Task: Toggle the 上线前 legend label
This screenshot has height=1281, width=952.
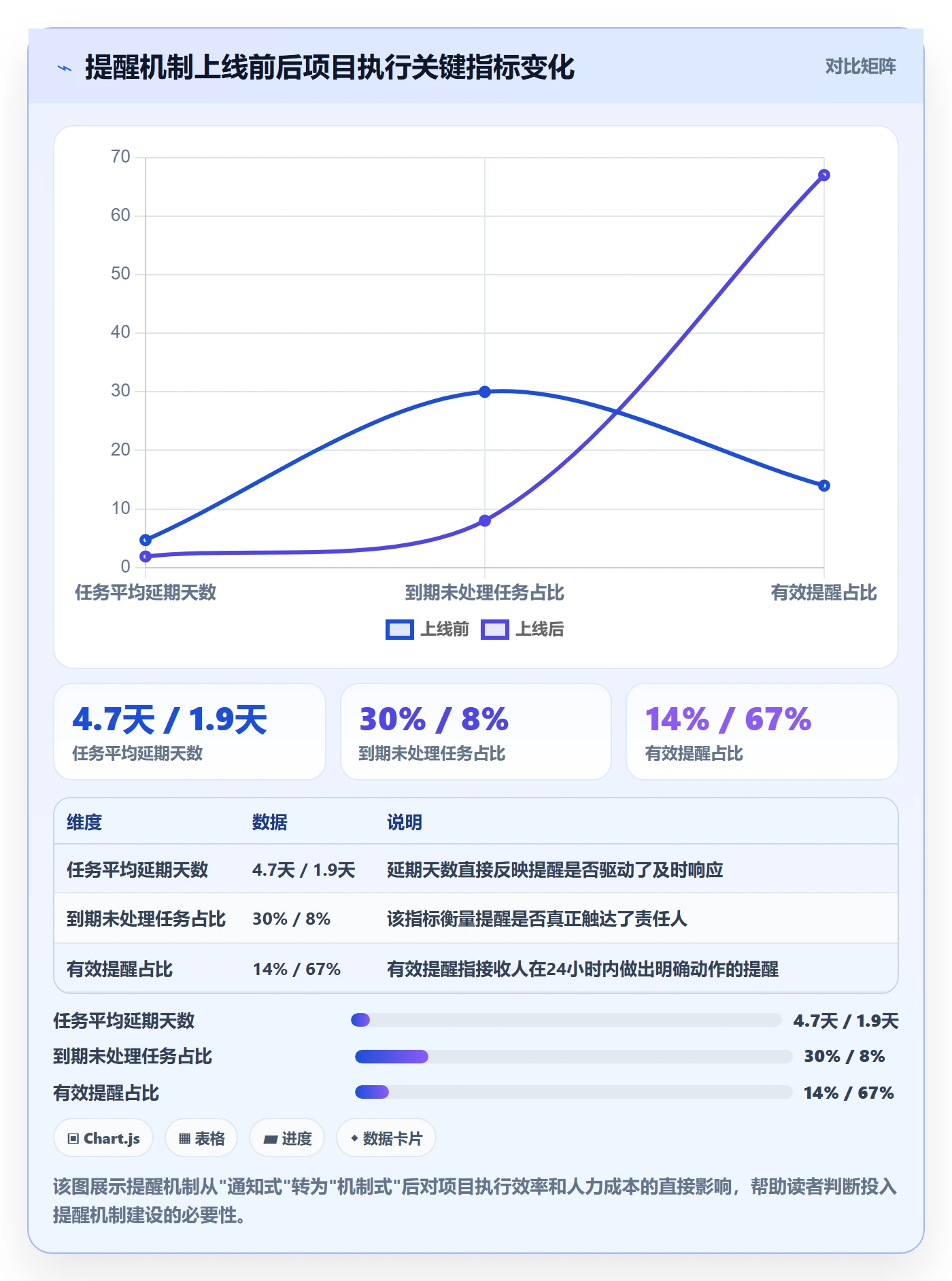Action: click(x=445, y=629)
